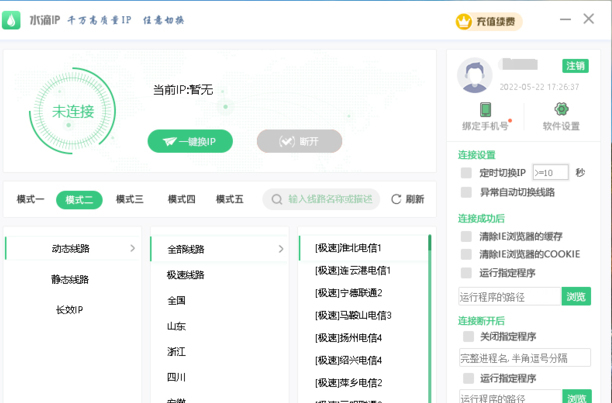Screen dimensions: 612x403
Task: Click the 定时切换IP seconds input field
Action: coord(550,172)
